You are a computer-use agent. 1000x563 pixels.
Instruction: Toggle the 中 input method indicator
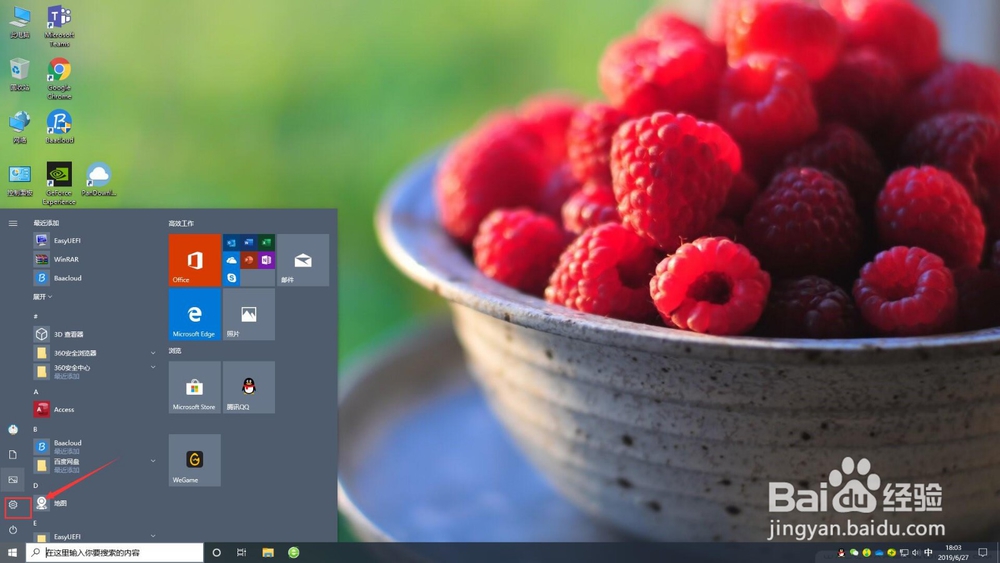tap(929, 552)
